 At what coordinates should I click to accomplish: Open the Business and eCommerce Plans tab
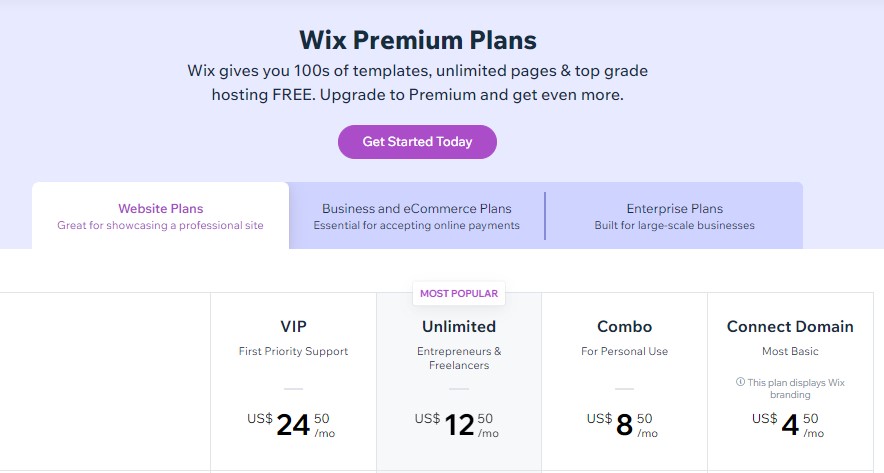[417, 216]
